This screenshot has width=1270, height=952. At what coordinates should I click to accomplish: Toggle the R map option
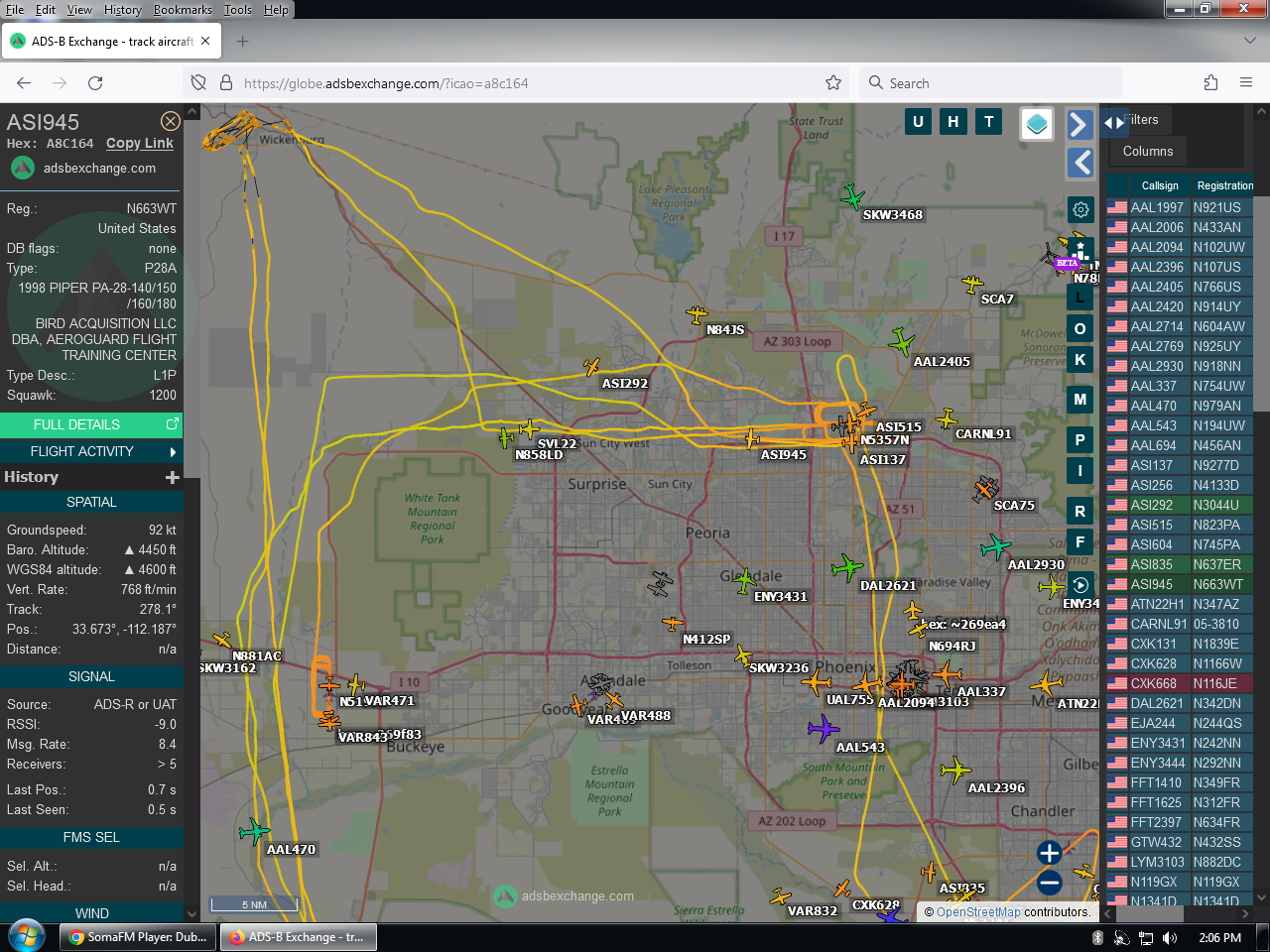[1080, 512]
